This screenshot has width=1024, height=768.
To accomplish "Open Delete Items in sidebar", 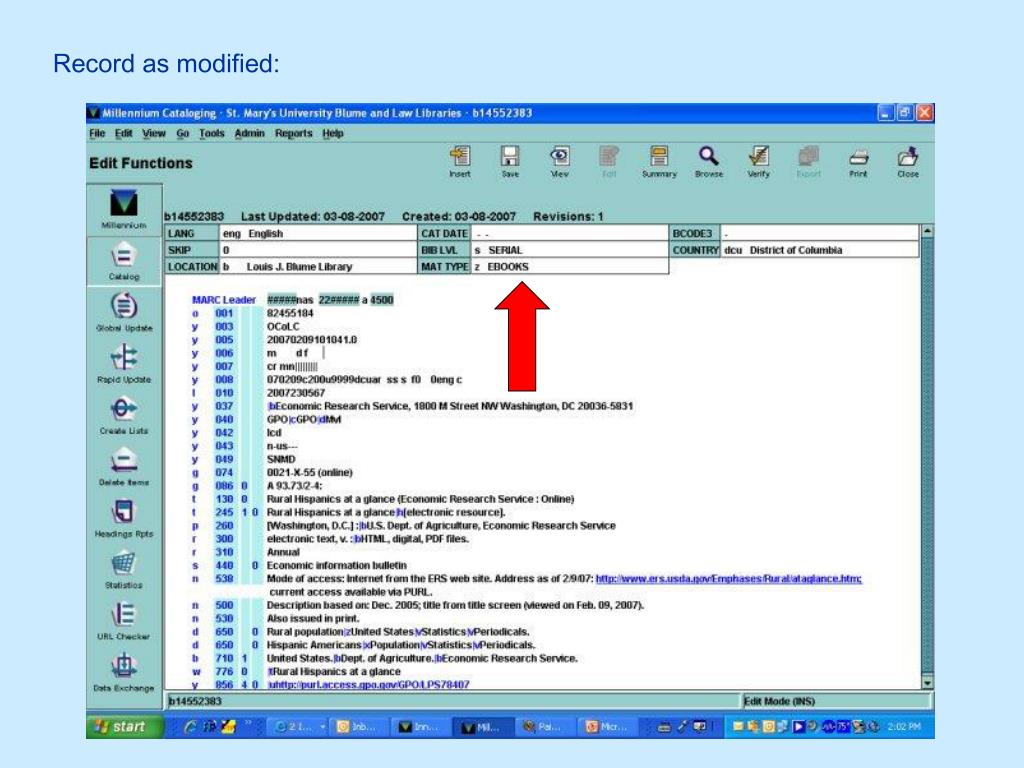I will coord(124,466).
